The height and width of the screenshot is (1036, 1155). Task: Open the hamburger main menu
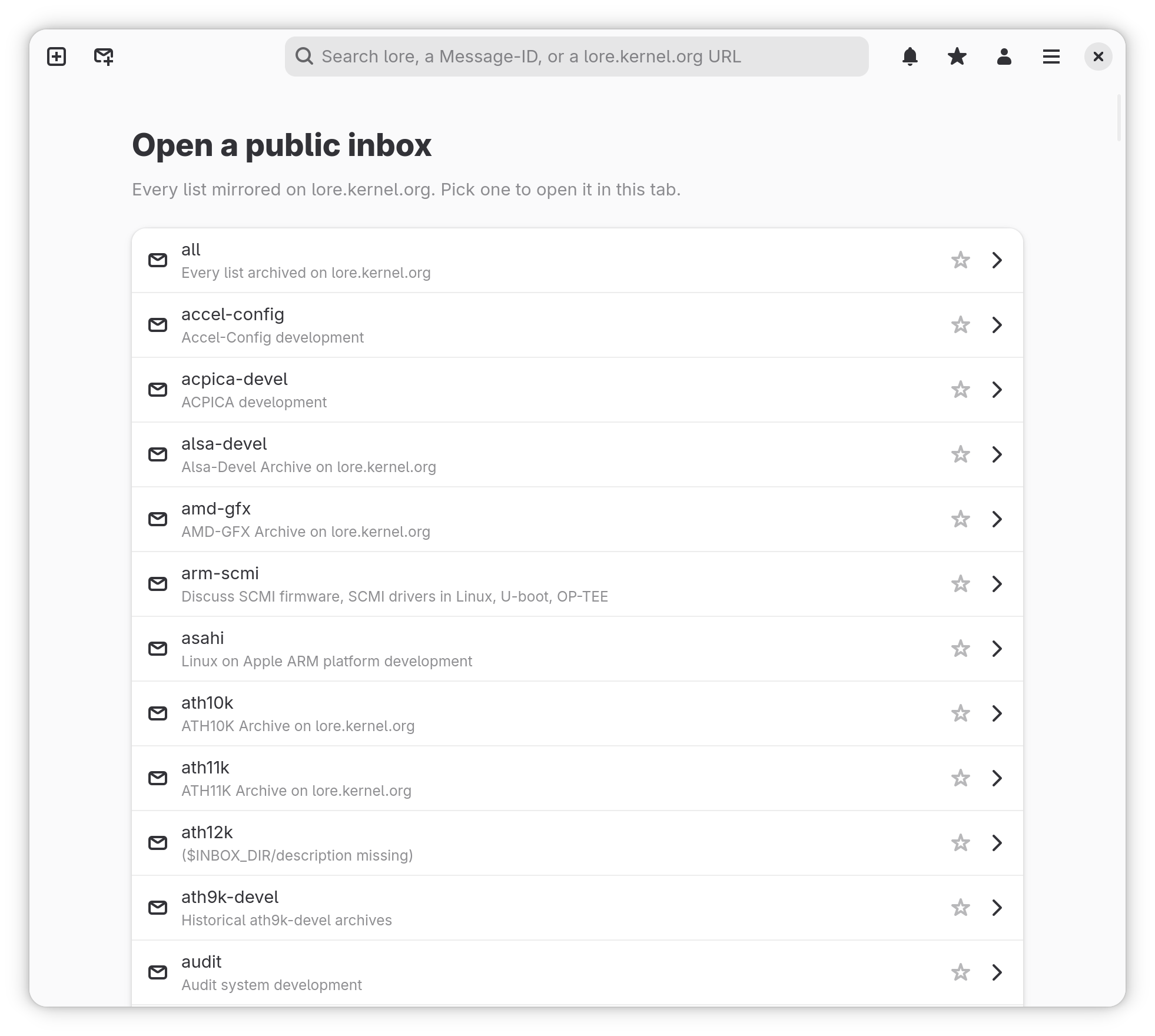click(x=1051, y=57)
